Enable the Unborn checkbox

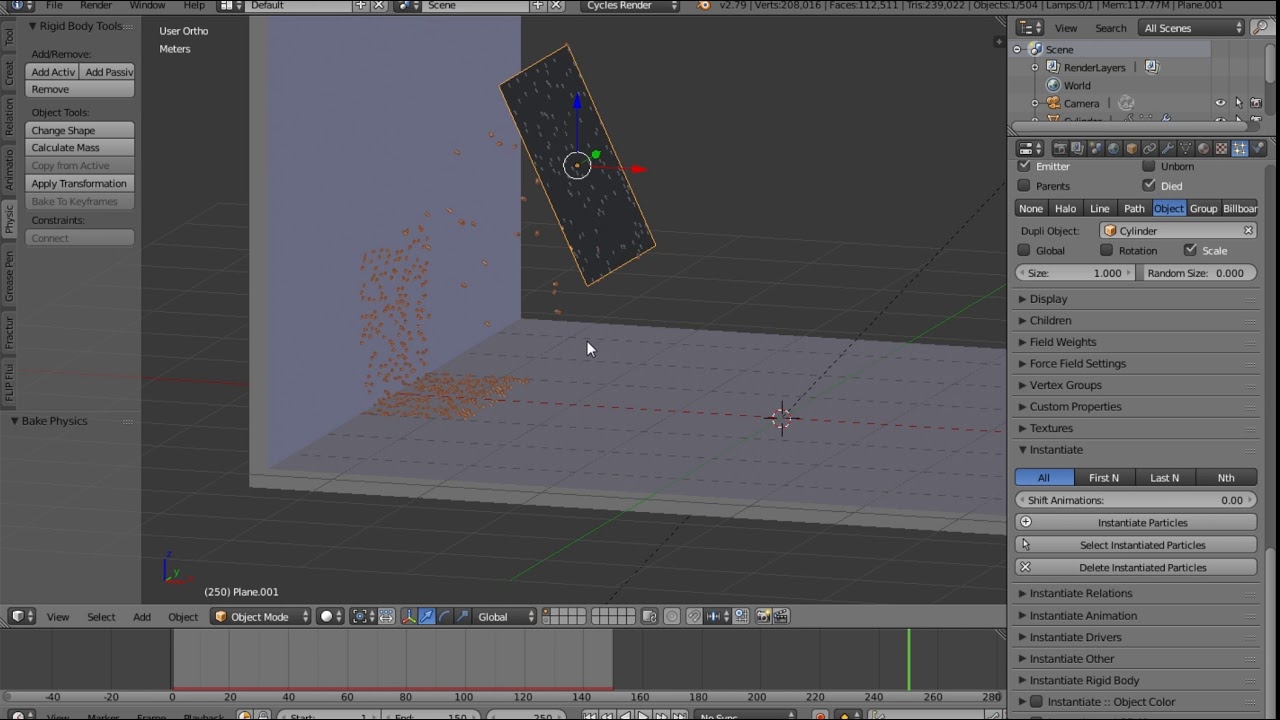(1149, 166)
